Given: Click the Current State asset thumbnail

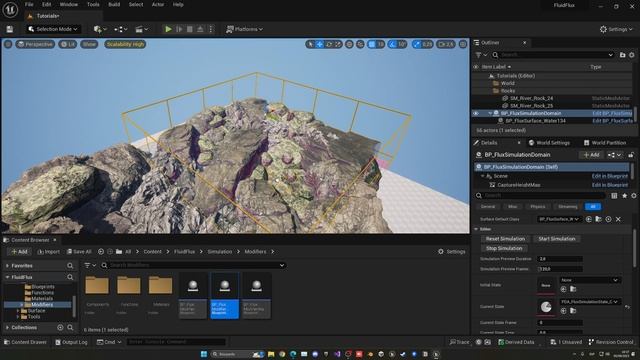Looking at the screenshot, I should pyautogui.click(x=546, y=307).
